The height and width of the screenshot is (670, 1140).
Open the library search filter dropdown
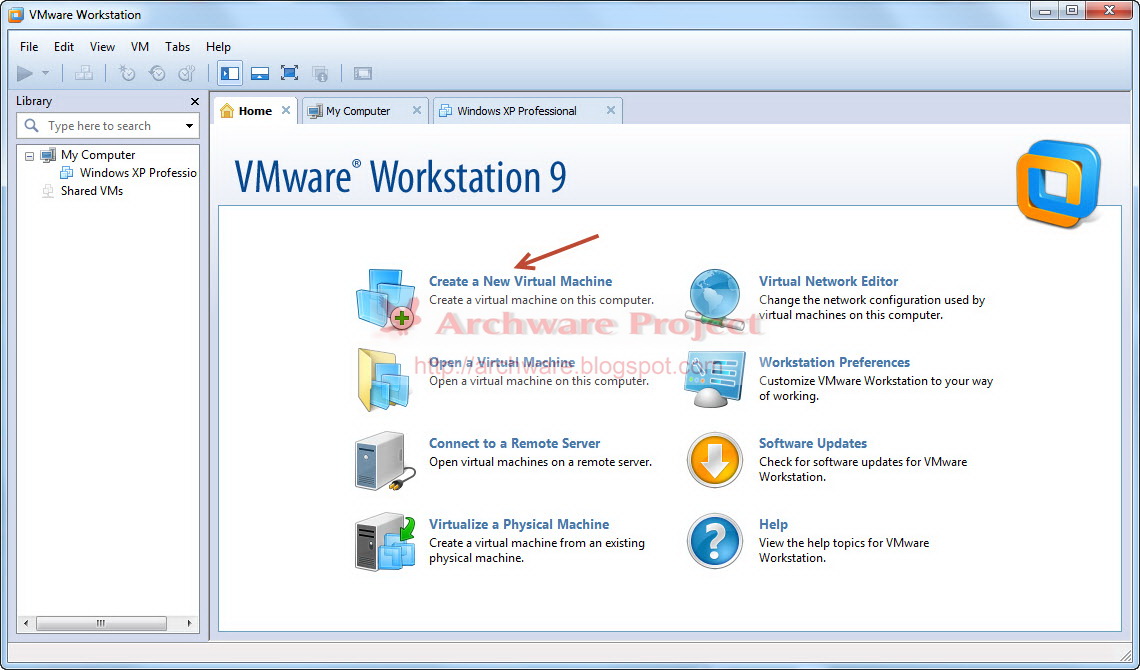[x=190, y=126]
